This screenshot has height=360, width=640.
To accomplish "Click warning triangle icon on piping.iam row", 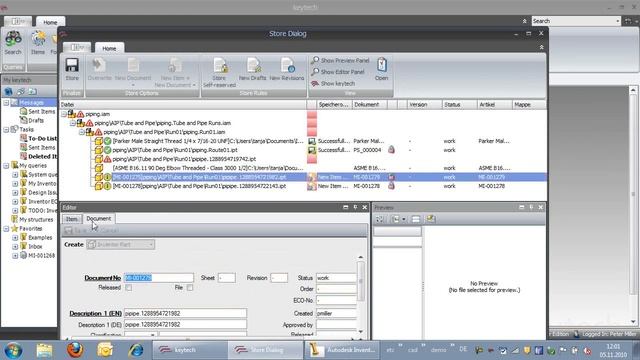I will tap(80, 114).
